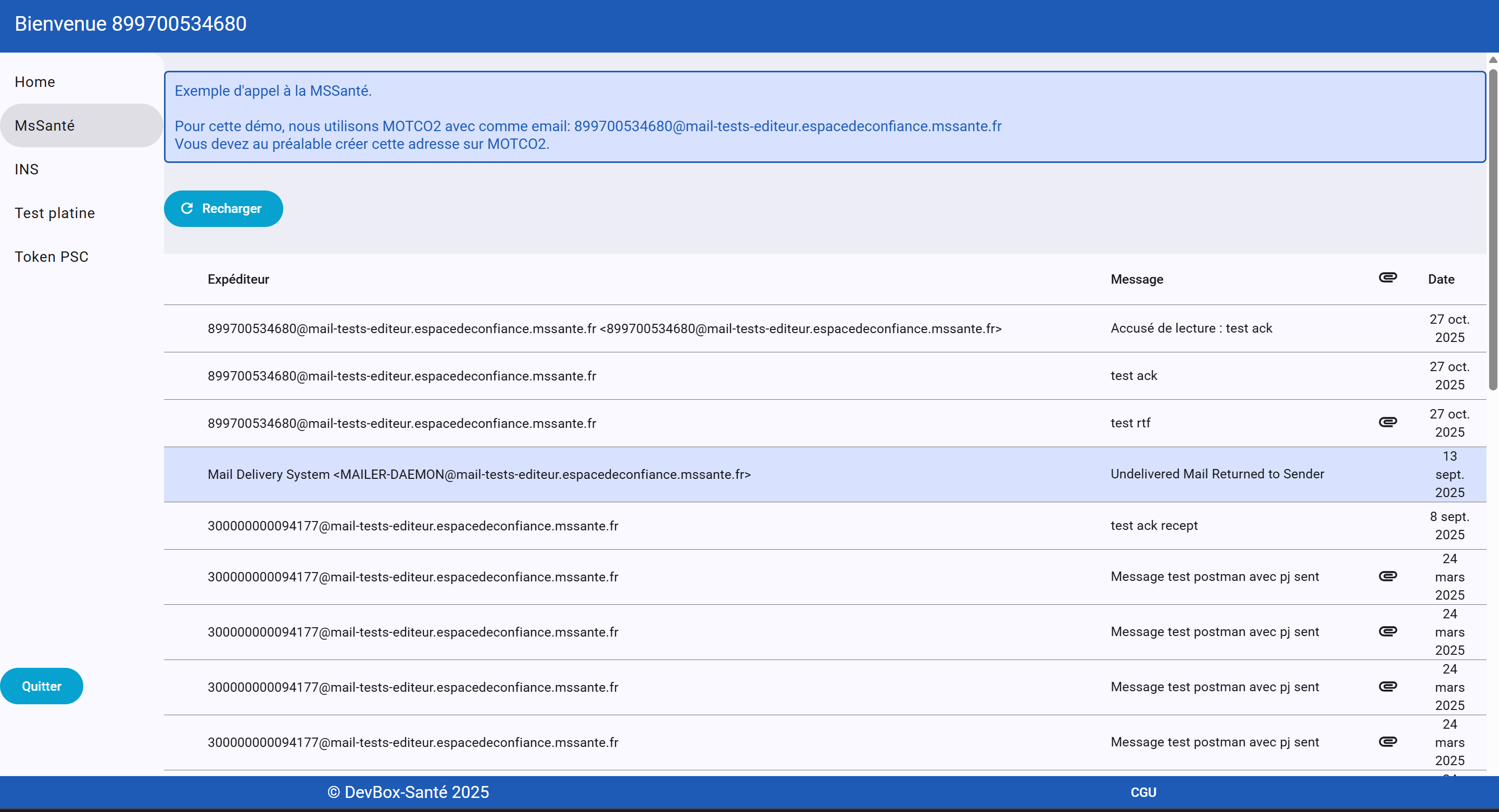1499x812 pixels.
Task: Click the scrollbar up arrow
Action: pos(1493,60)
